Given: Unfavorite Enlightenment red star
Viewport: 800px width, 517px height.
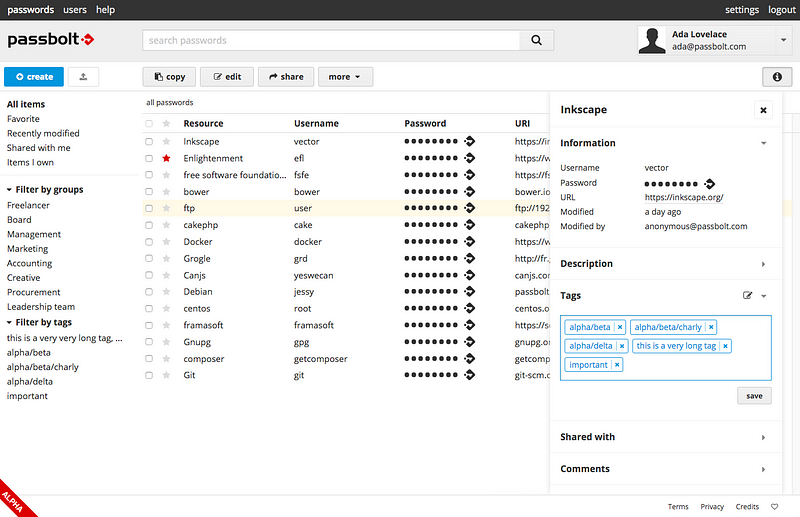Looking at the screenshot, I should 166,158.
